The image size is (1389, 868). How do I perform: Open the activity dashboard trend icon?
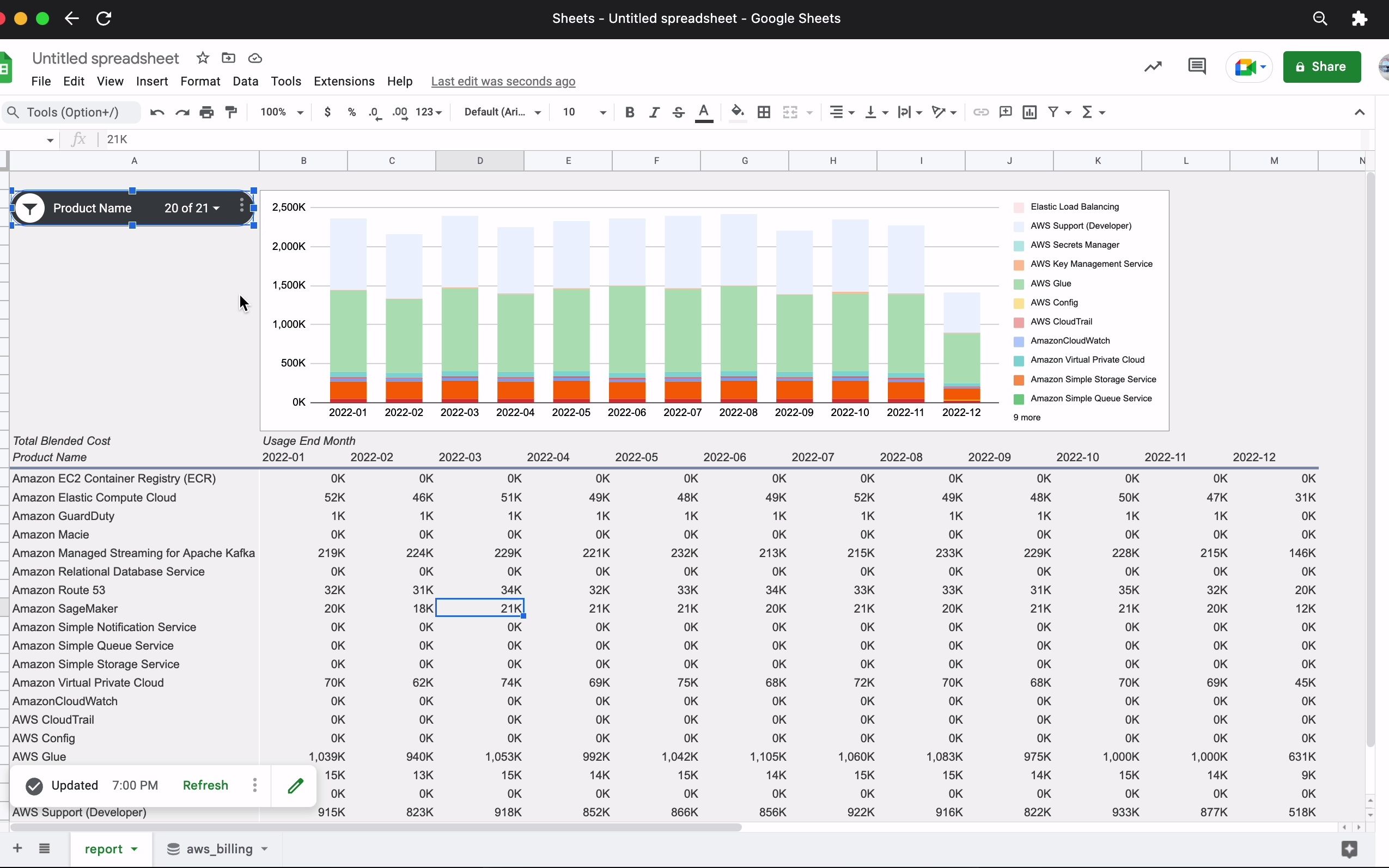pyautogui.click(x=1153, y=66)
